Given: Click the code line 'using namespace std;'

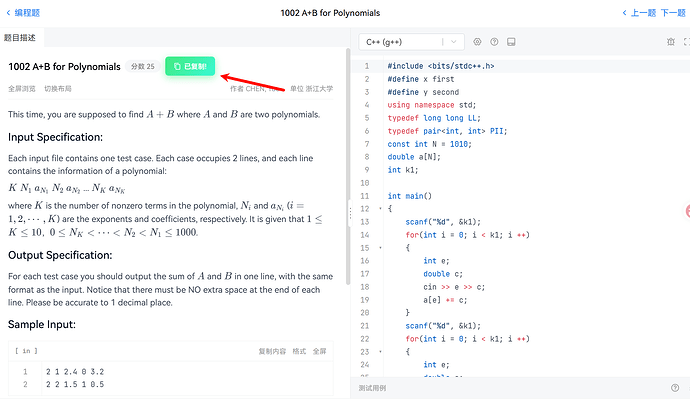Looking at the screenshot, I should point(432,105).
